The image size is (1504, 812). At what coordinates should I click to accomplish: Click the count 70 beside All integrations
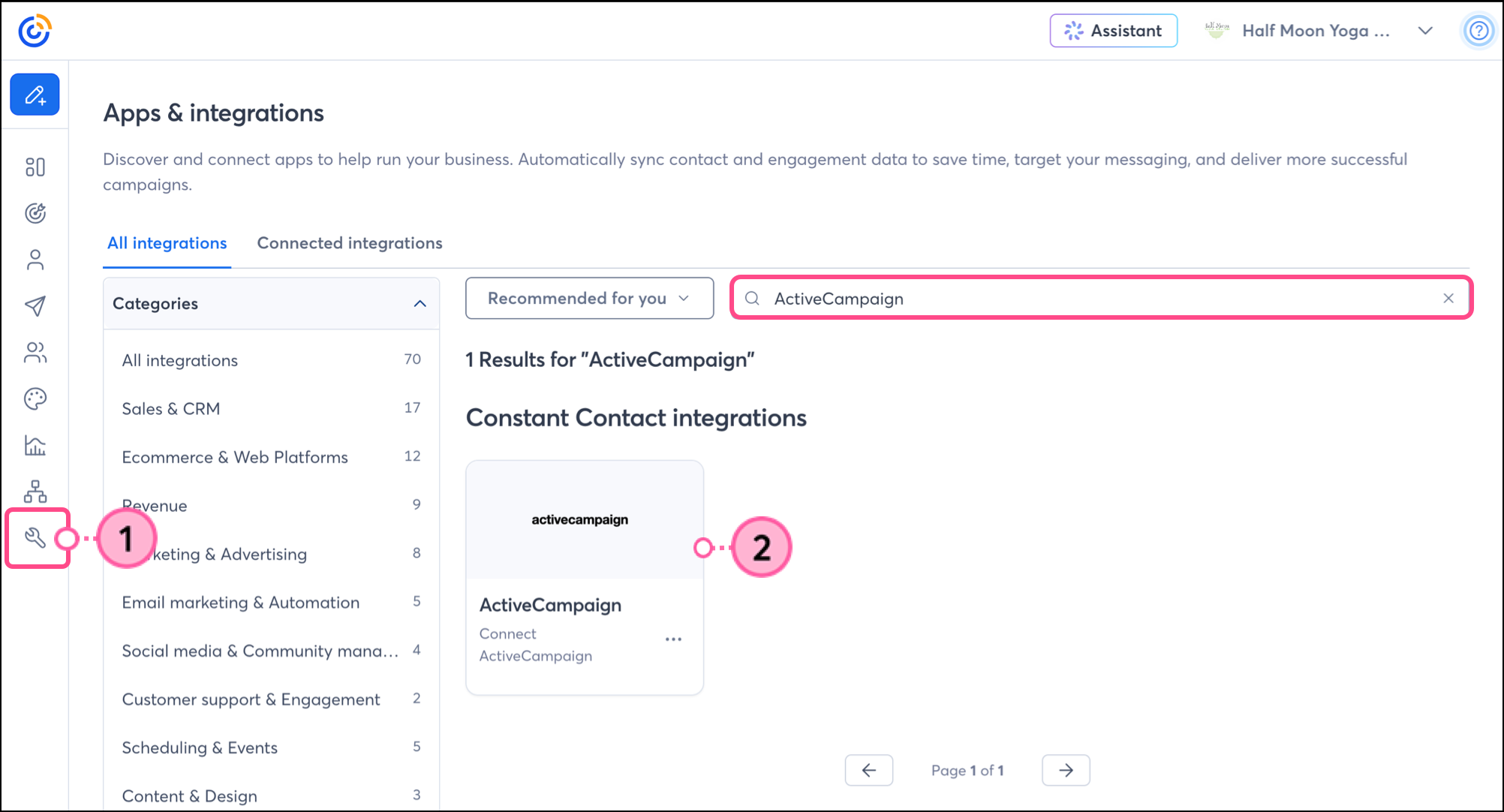(412, 359)
